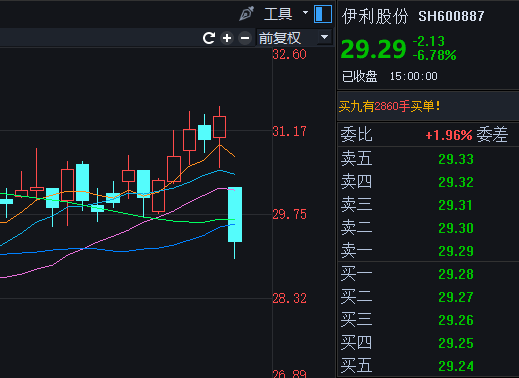Click the latest large cyan candlestick
519x378 pixels.
pos(235,214)
